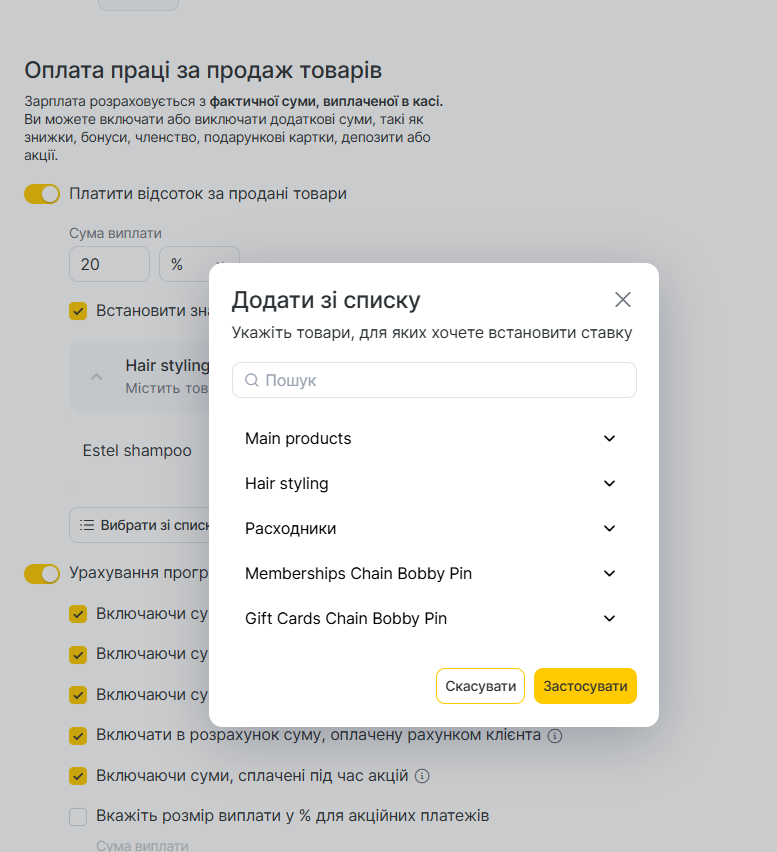Click the info icon beside client account option
The height and width of the screenshot is (852, 777).
[555, 736]
